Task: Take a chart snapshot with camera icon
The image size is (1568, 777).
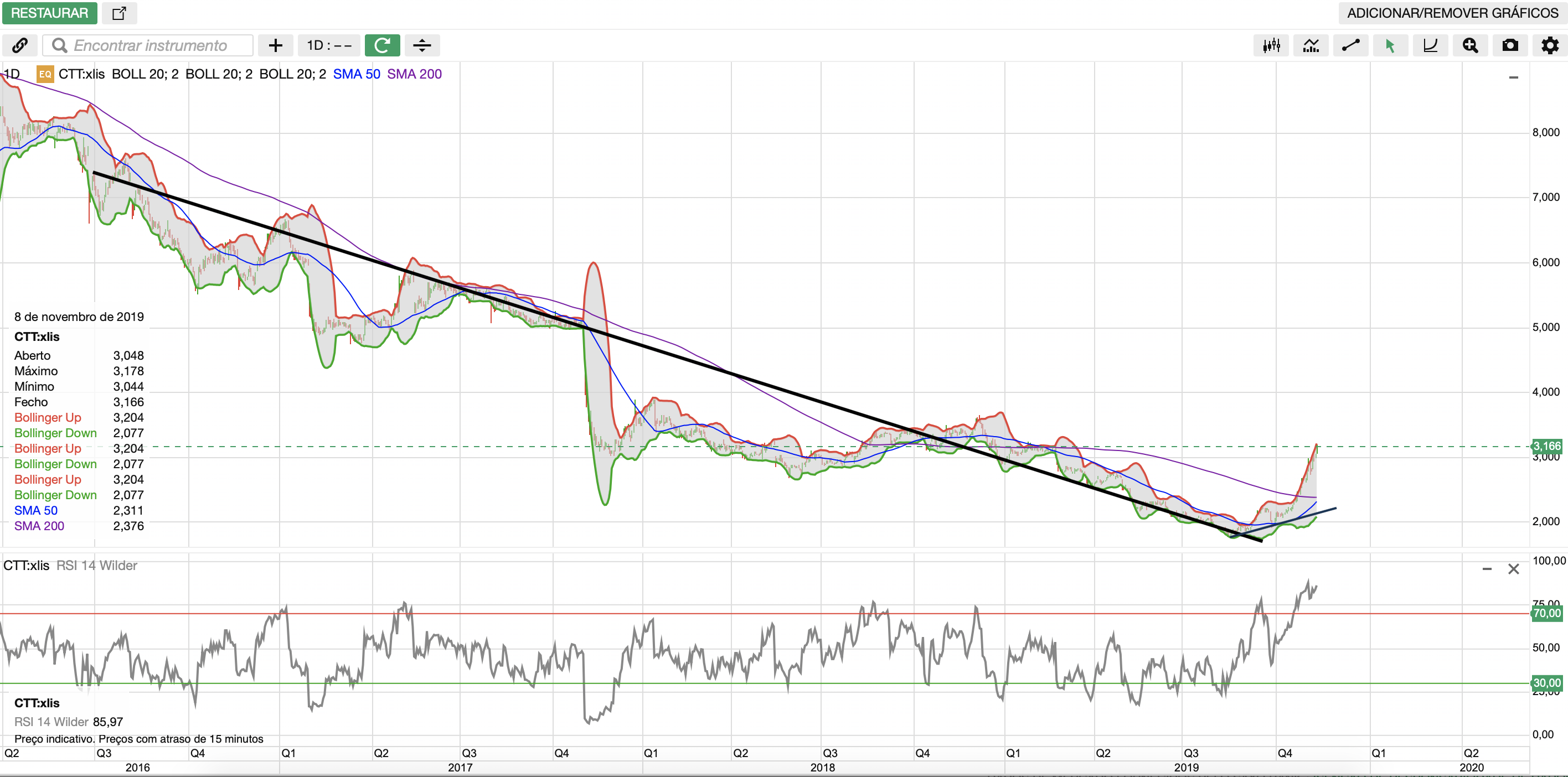Action: [x=1509, y=45]
